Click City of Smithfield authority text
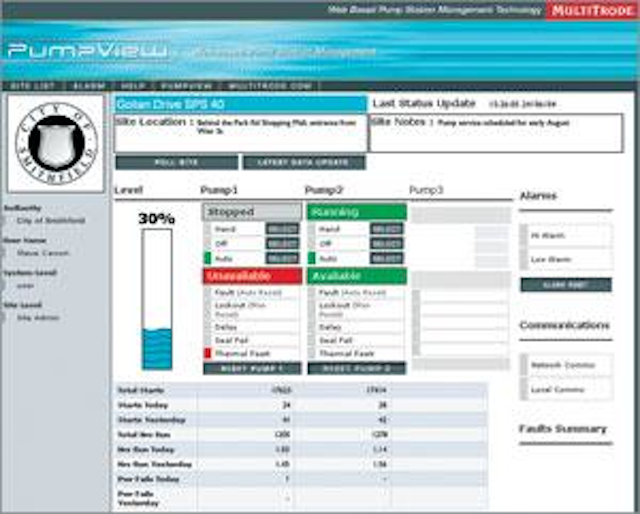The height and width of the screenshot is (514, 640). (51, 220)
